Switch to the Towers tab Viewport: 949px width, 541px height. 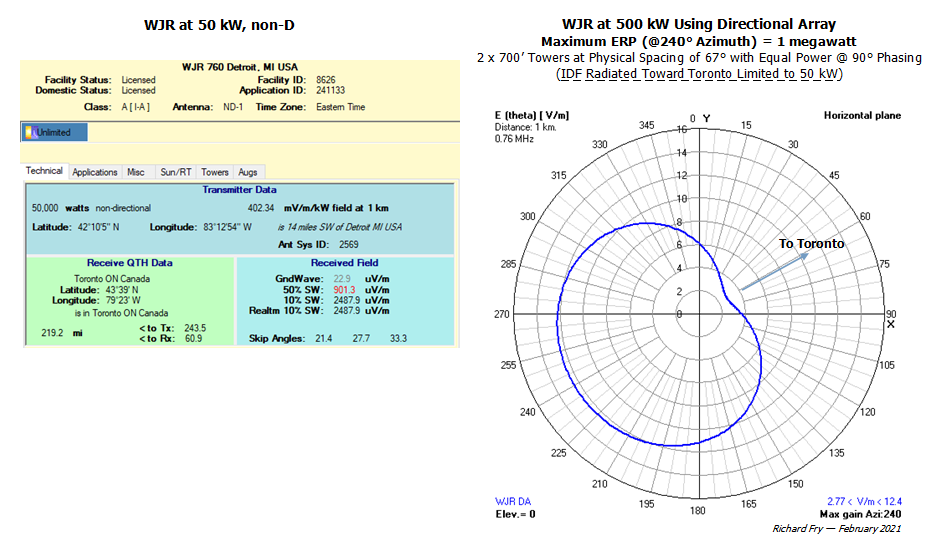pos(215,172)
